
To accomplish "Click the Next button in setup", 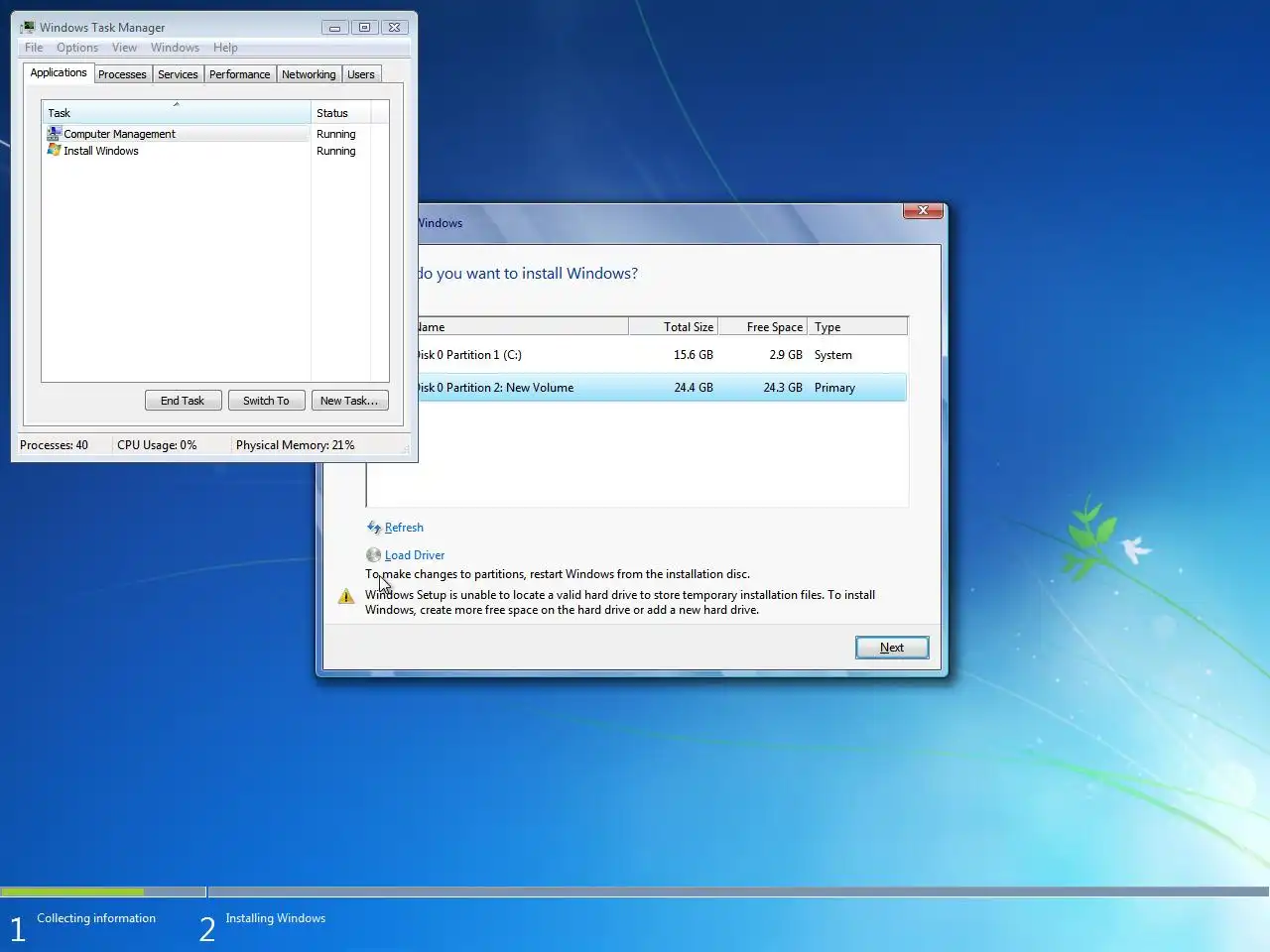I will 892,648.
